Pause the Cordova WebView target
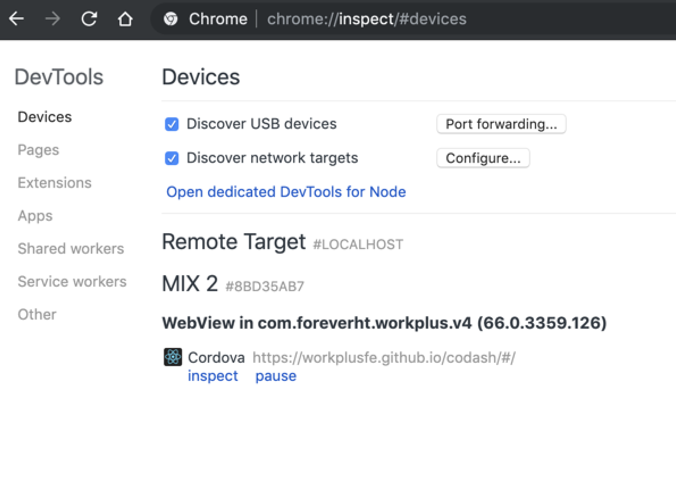 pyautogui.click(x=275, y=376)
